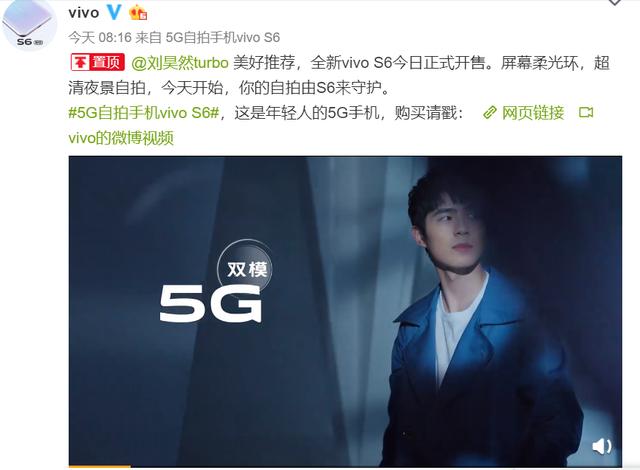This screenshot has height=470, width=640.
Task: Open the 网页链接 purchase link
Action: [533, 113]
